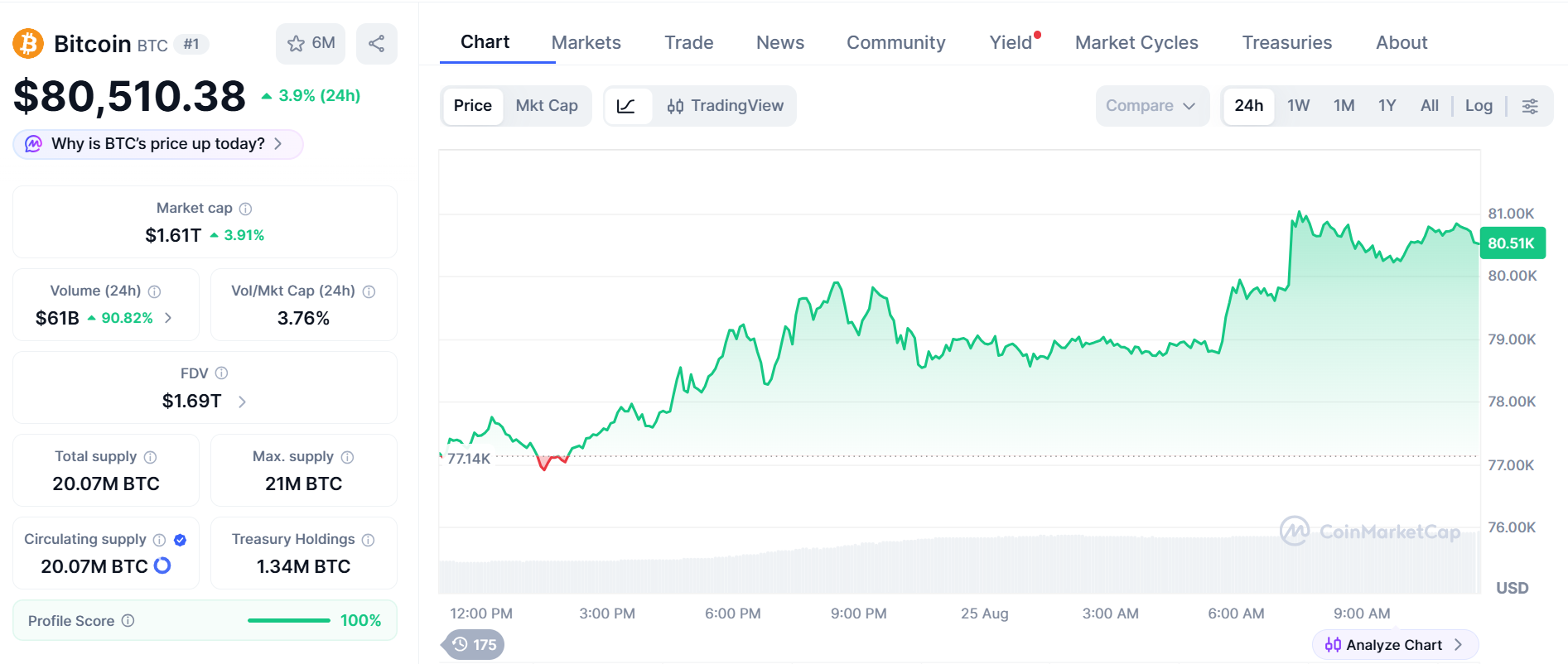The image size is (1568, 664).
Task: Select the 1M time range
Action: [x=1344, y=106]
